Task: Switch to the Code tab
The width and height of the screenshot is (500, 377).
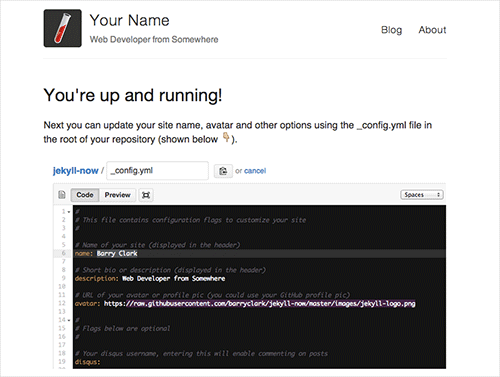Action: point(85,195)
